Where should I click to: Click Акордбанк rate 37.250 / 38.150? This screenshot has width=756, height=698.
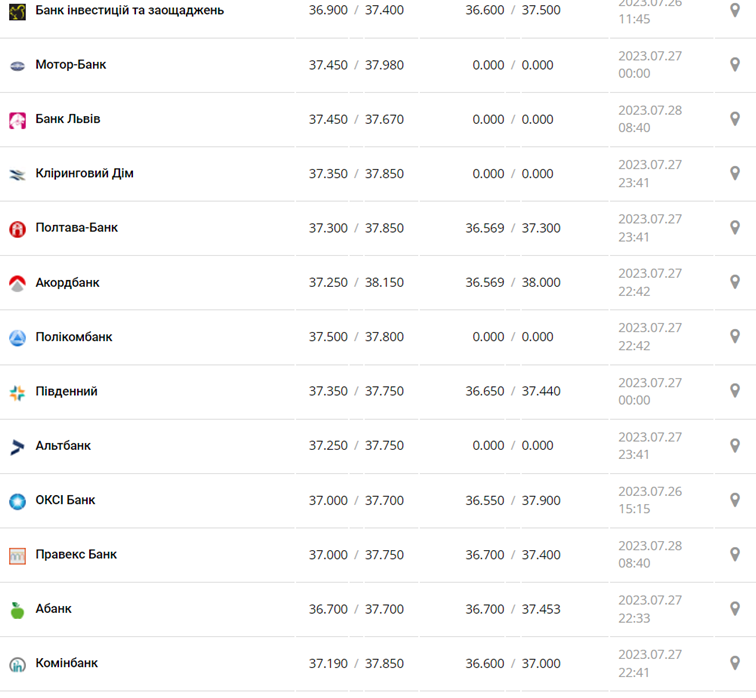pyautogui.click(x=356, y=283)
